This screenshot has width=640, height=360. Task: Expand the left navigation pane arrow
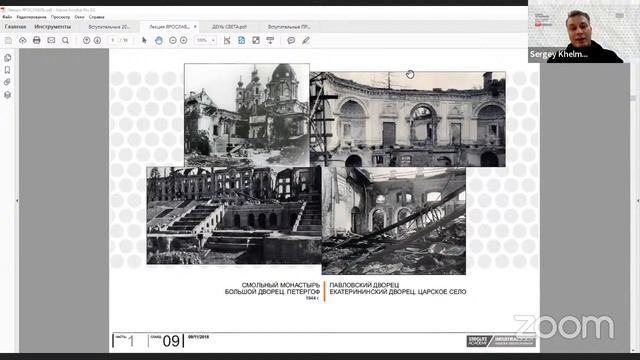[x=17, y=200]
